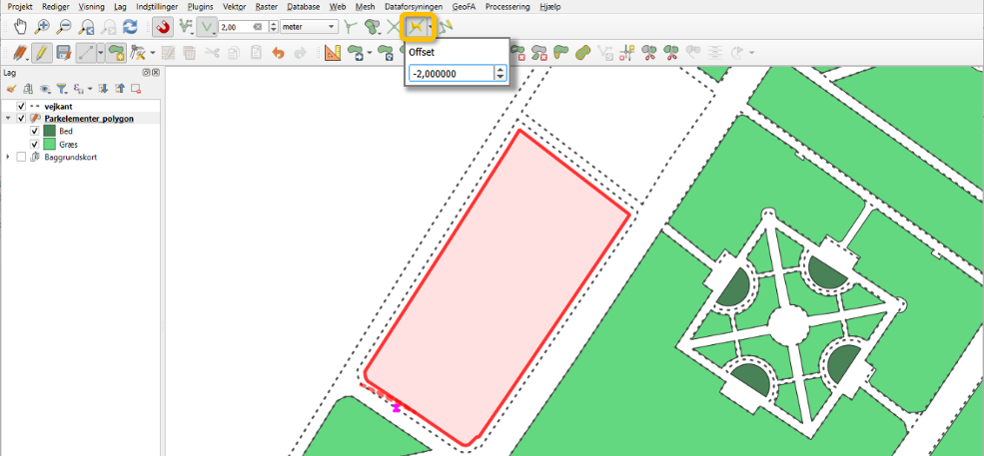Activate the Zoom In magnifier tool

(42, 27)
